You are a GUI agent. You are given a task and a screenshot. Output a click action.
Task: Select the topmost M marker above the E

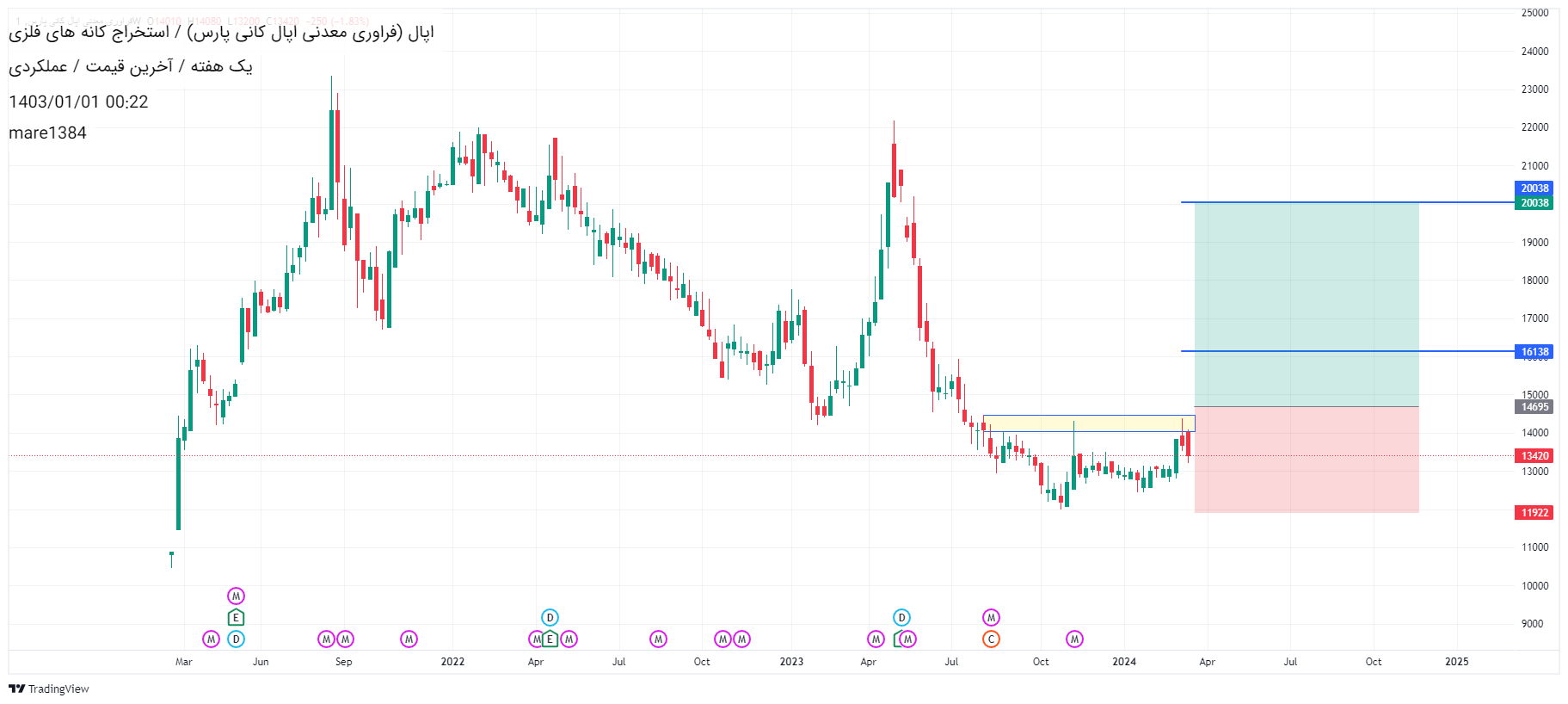(x=236, y=596)
